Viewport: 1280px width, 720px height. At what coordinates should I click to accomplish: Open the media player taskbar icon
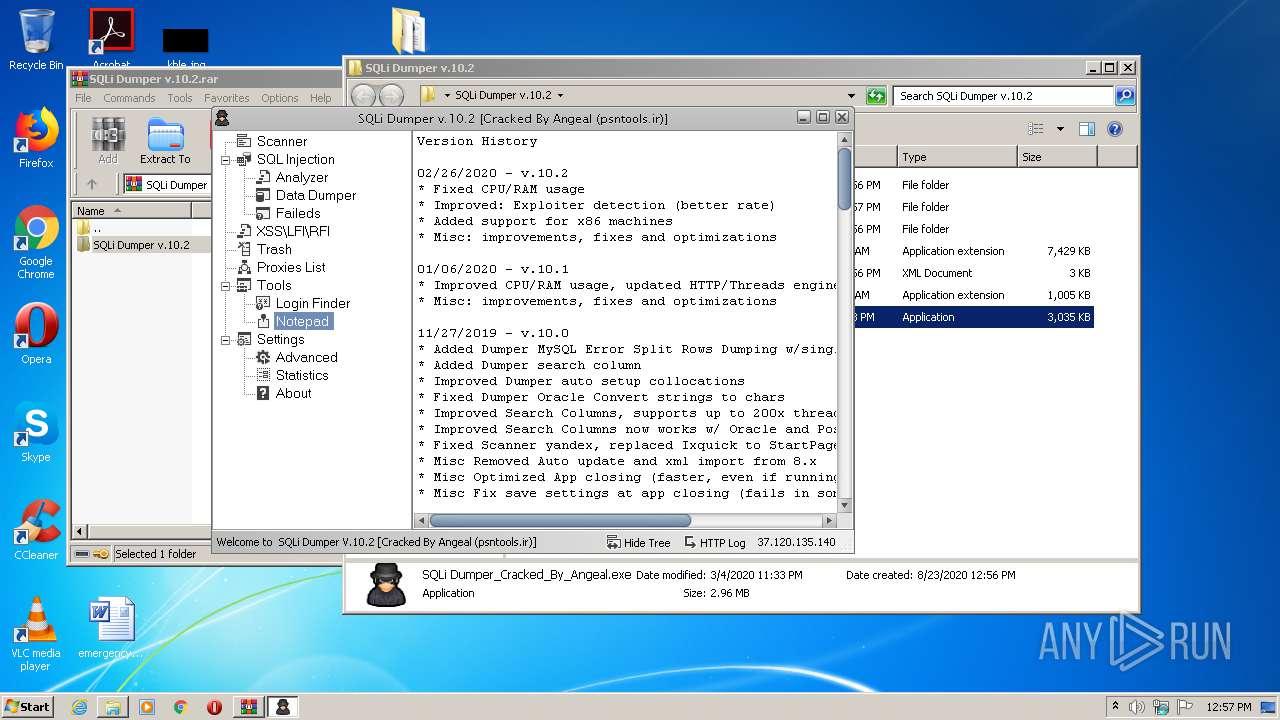(x=147, y=707)
